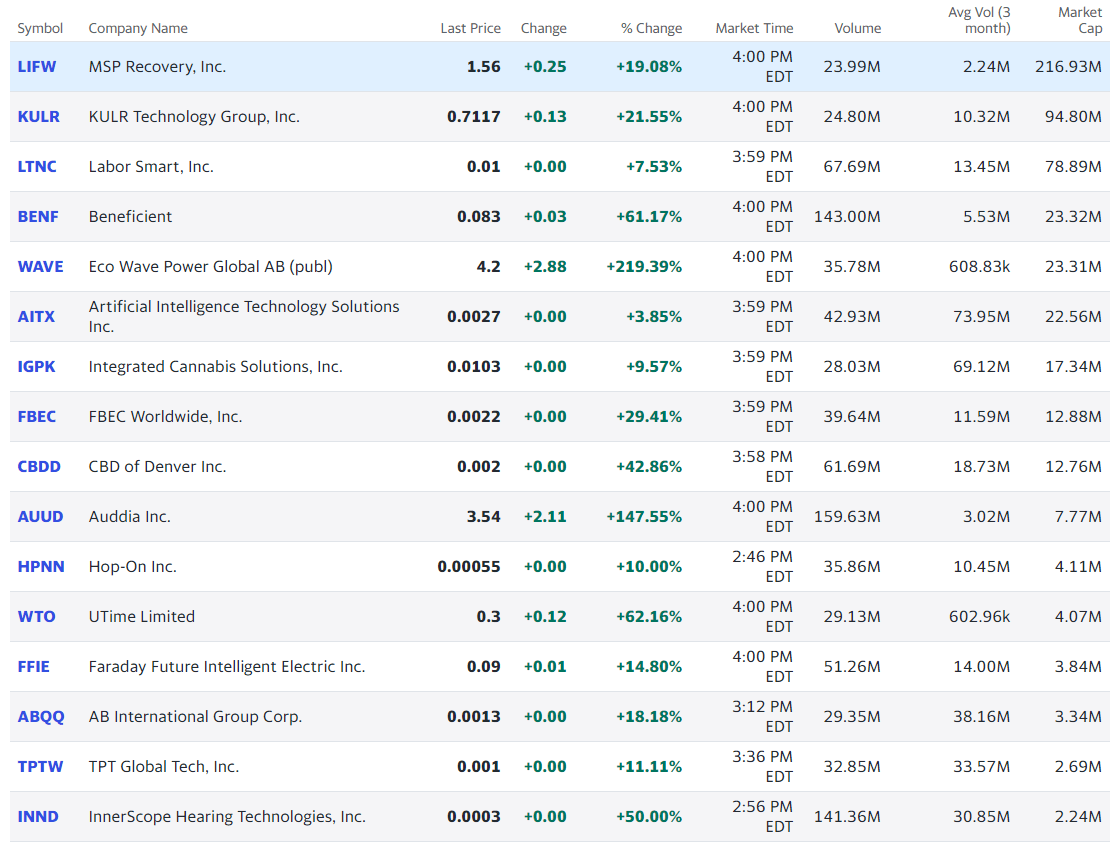This screenshot has width=1120, height=842.
Task: Open the LIFW ticker symbol link
Action: pyautogui.click(x=36, y=66)
